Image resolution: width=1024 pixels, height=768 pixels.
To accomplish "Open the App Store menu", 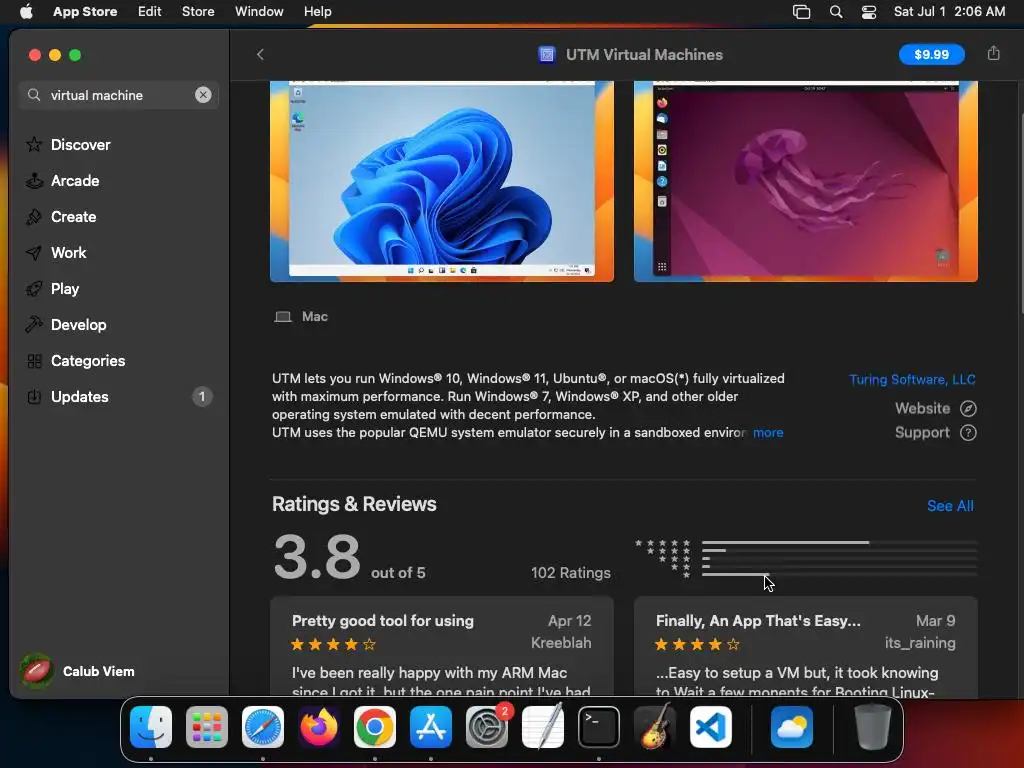I will pyautogui.click(x=85, y=12).
